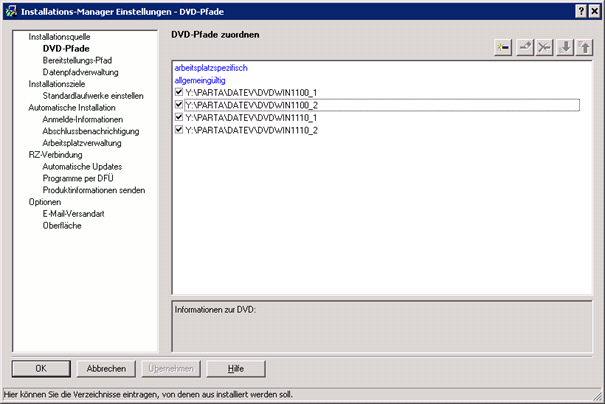Select the Installationsquelle tree category
This screenshot has height=404, width=605.
(59, 36)
